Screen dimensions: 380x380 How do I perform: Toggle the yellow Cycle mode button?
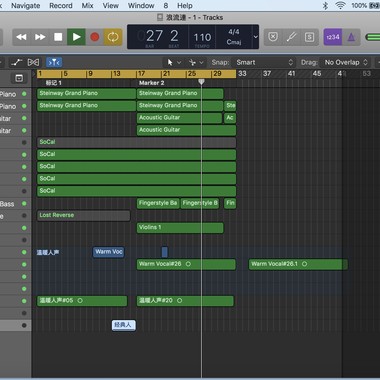113,37
